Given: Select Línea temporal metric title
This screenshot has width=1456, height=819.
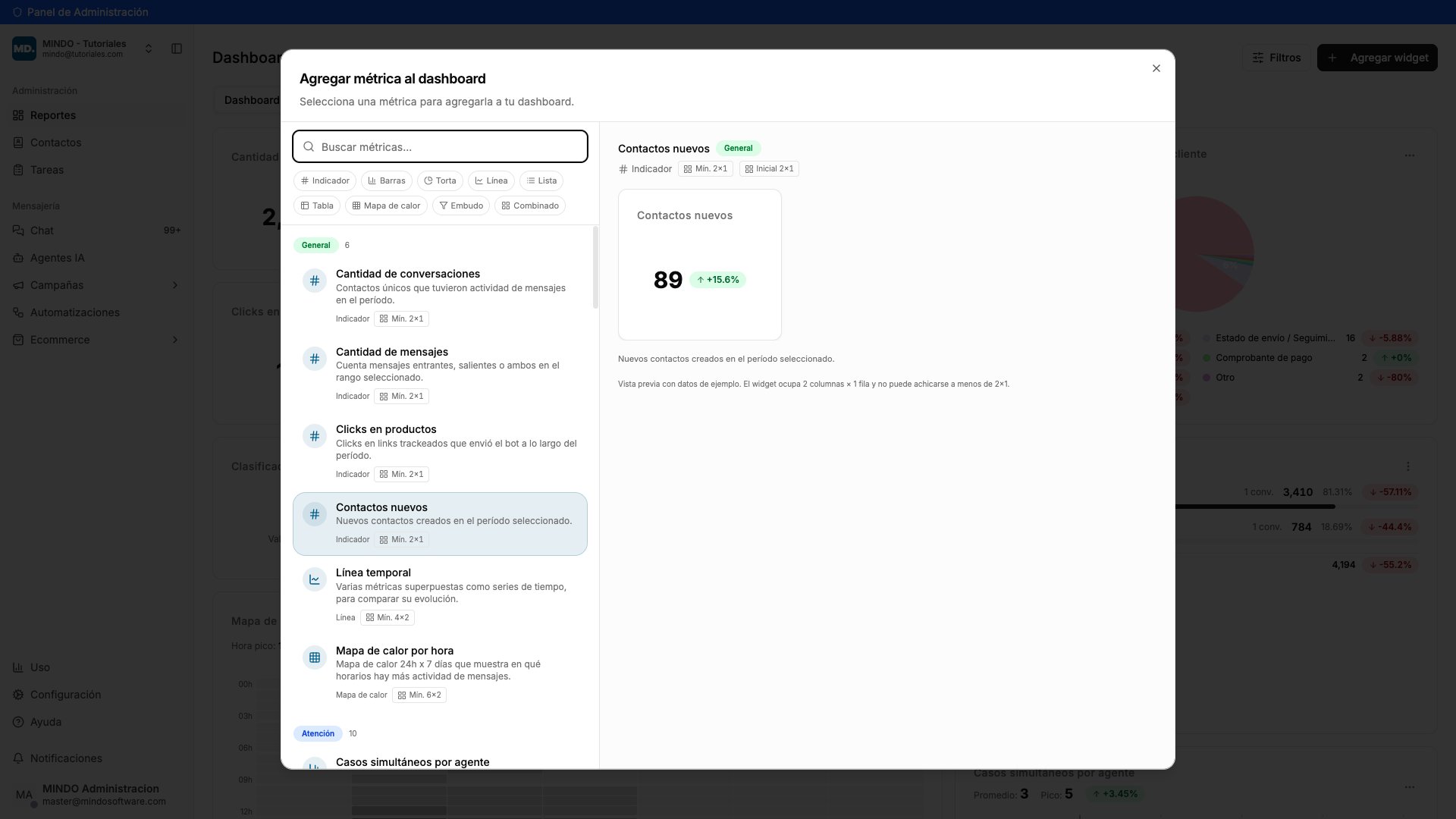Looking at the screenshot, I should coord(373,573).
